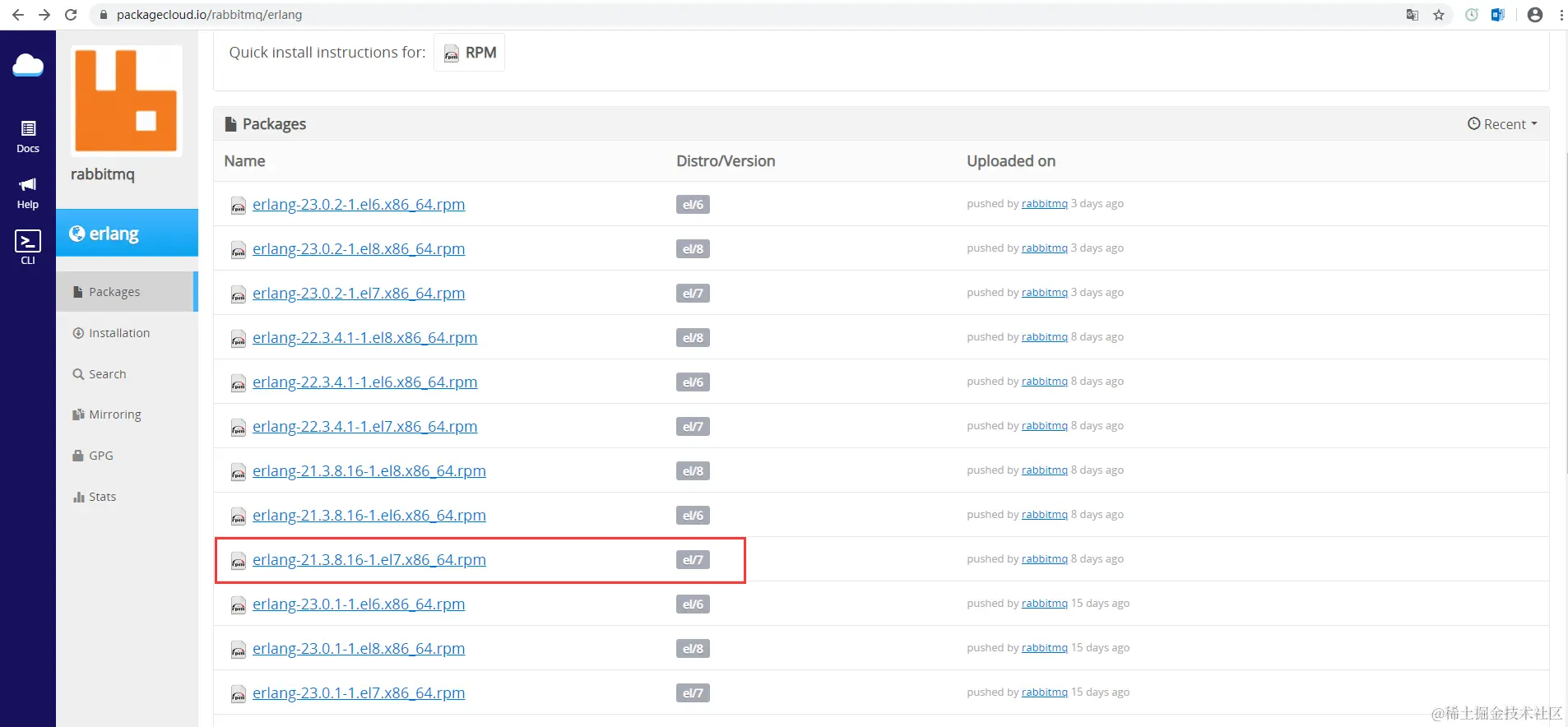Open the Search menu item
Screen dimensions: 1568x727
tap(100, 374)
